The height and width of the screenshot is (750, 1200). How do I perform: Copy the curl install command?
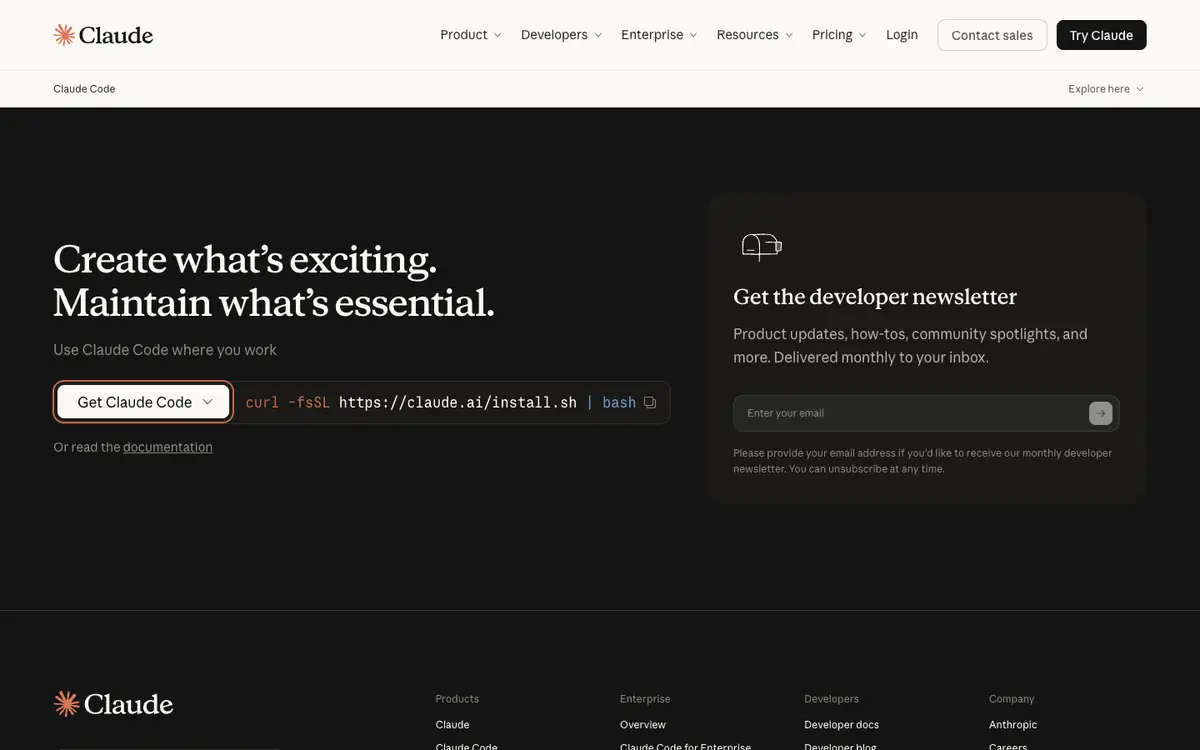tap(650, 402)
